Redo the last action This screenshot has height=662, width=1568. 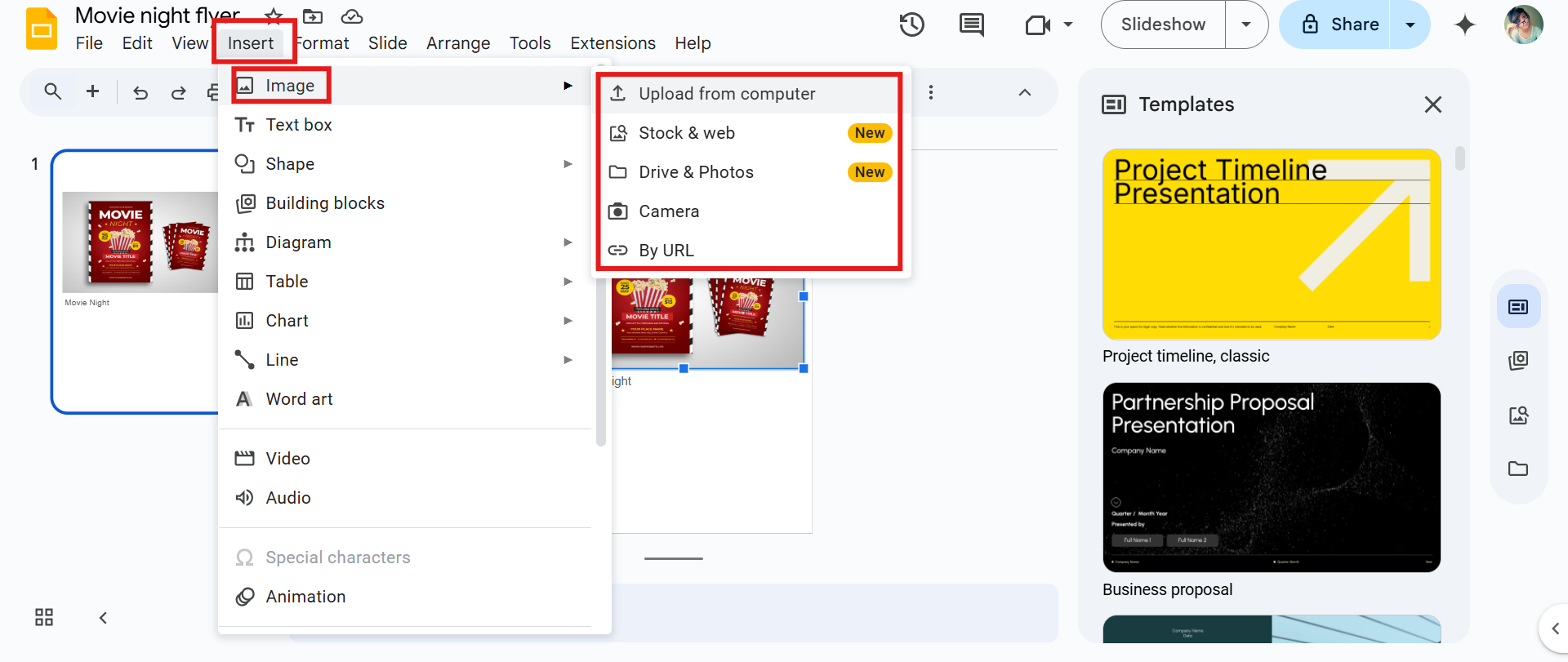(x=178, y=92)
